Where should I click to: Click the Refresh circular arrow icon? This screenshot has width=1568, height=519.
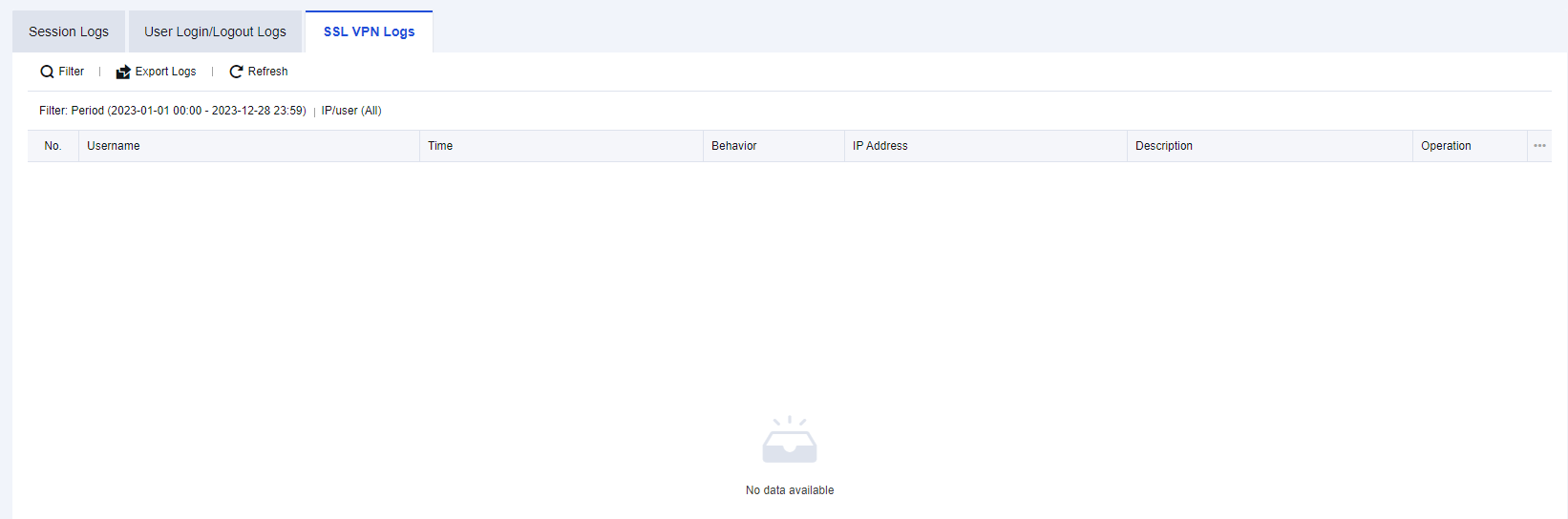click(236, 72)
